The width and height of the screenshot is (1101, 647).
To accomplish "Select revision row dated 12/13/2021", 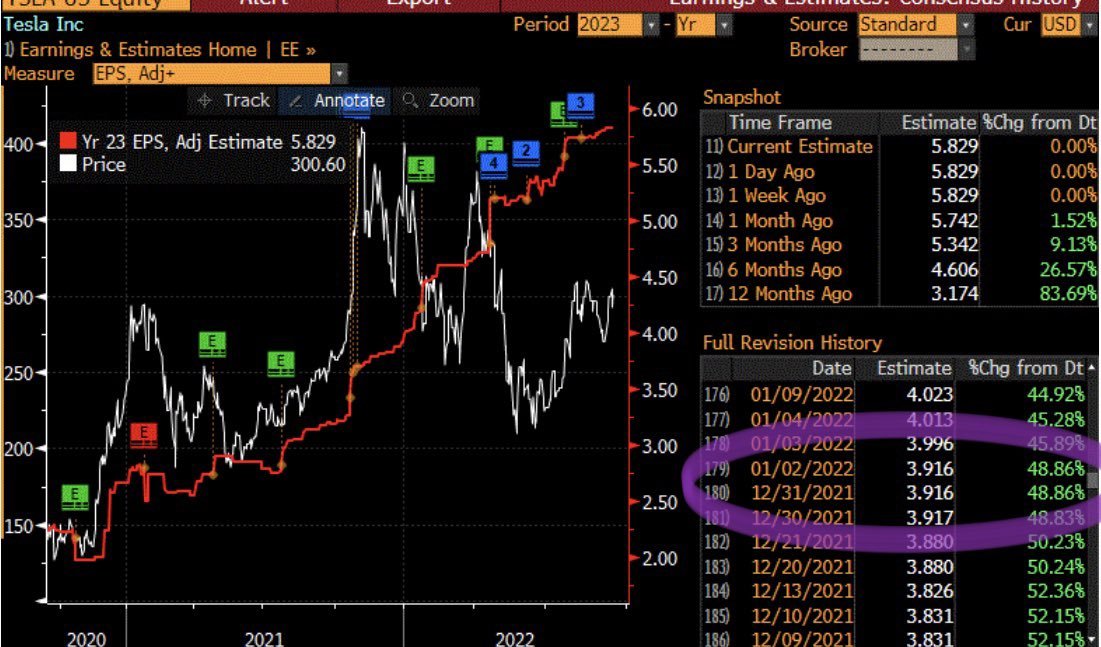I will (x=895, y=591).
